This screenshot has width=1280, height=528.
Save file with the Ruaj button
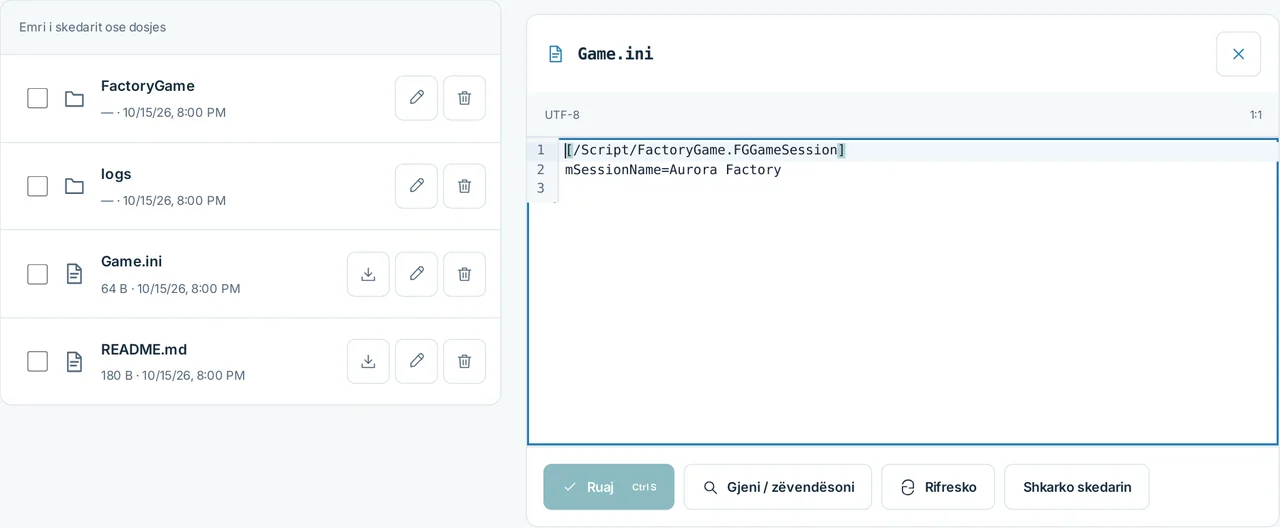pyautogui.click(x=609, y=487)
